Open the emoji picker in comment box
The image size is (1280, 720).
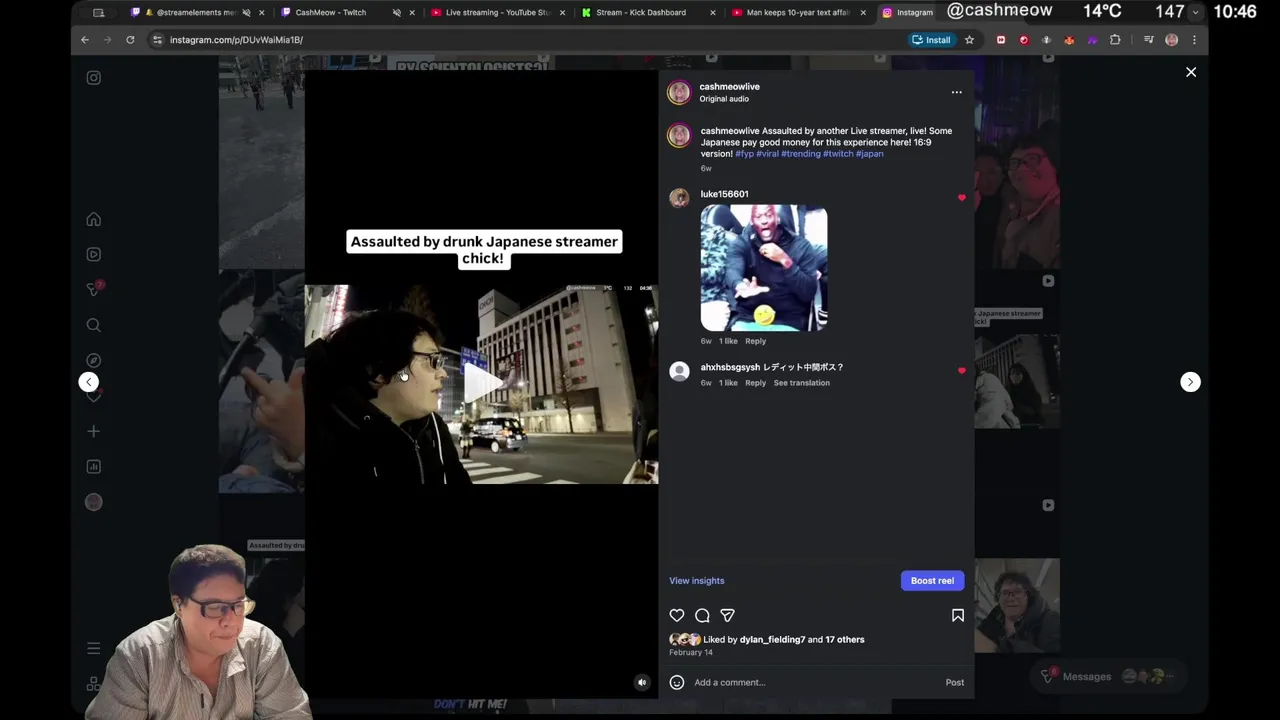(677, 682)
